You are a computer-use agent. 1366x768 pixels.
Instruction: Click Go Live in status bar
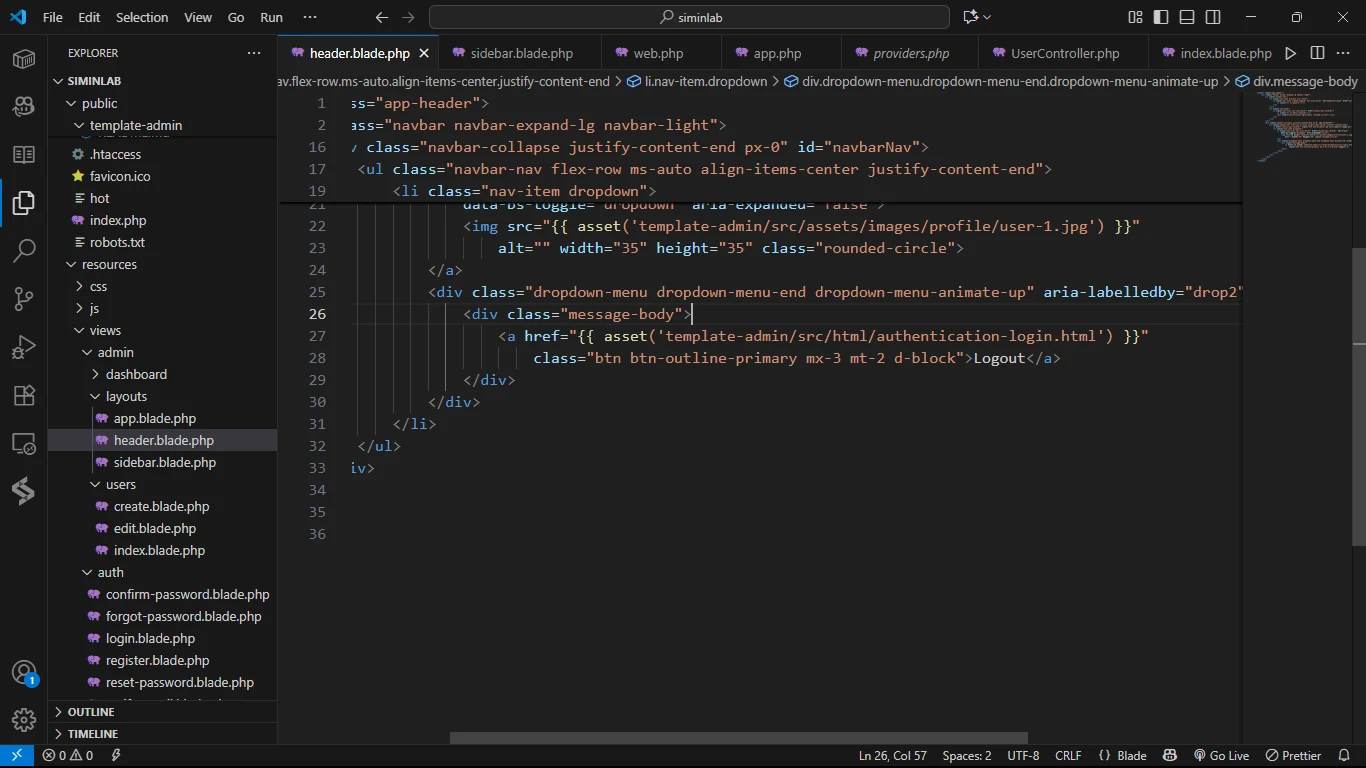point(1221,756)
